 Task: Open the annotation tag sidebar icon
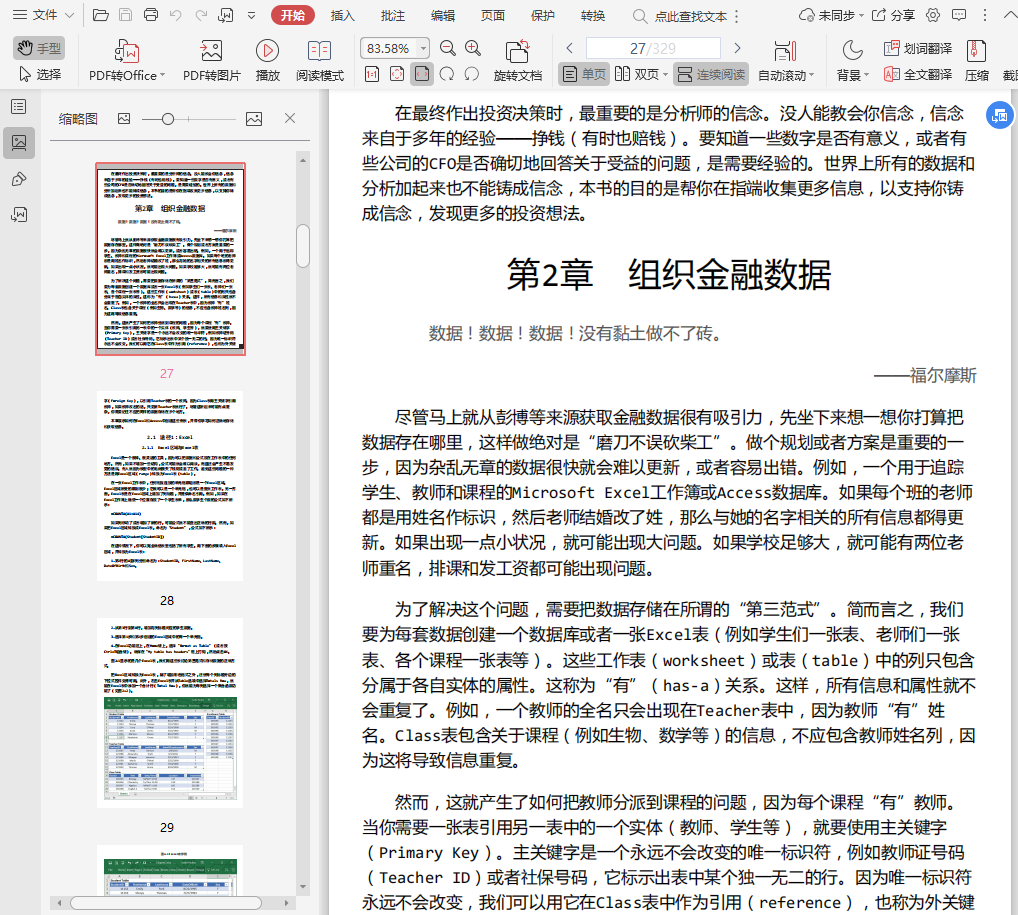pos(19,179)
